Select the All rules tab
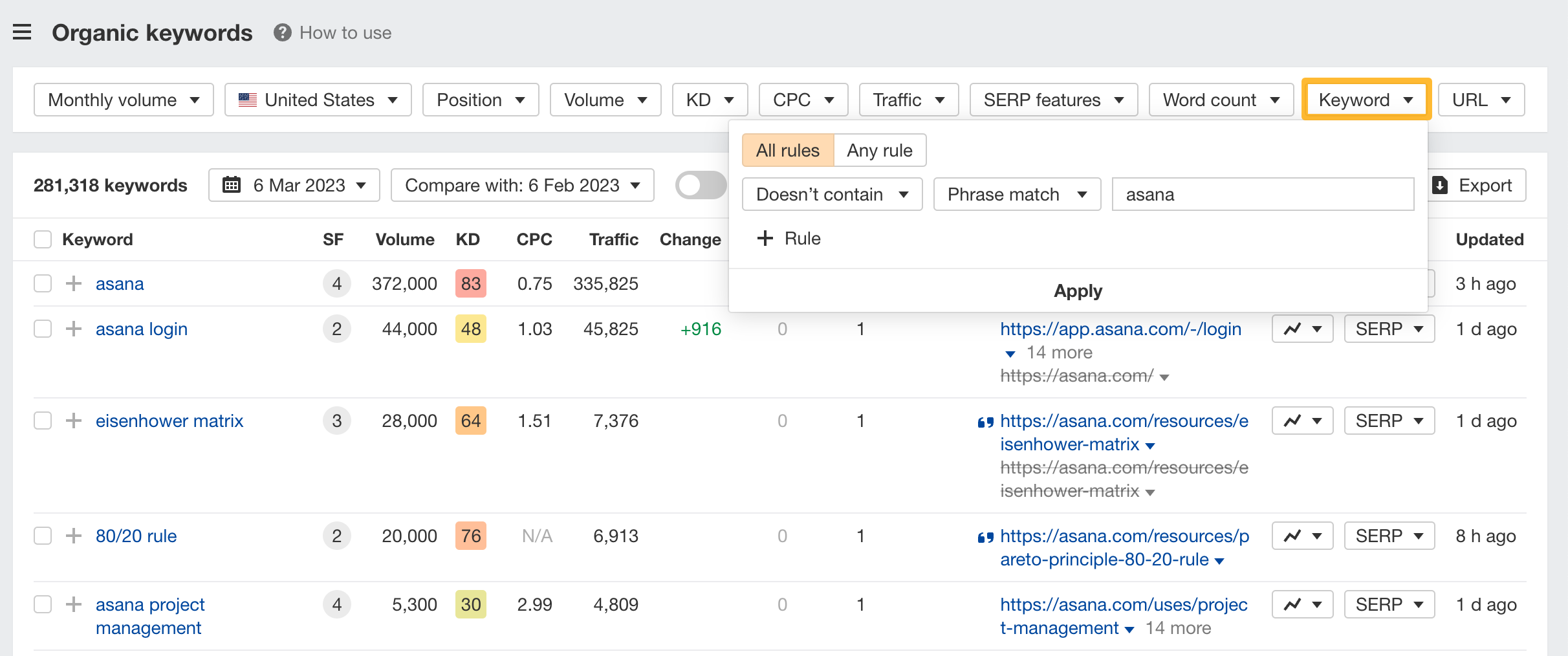 point(788,150)
